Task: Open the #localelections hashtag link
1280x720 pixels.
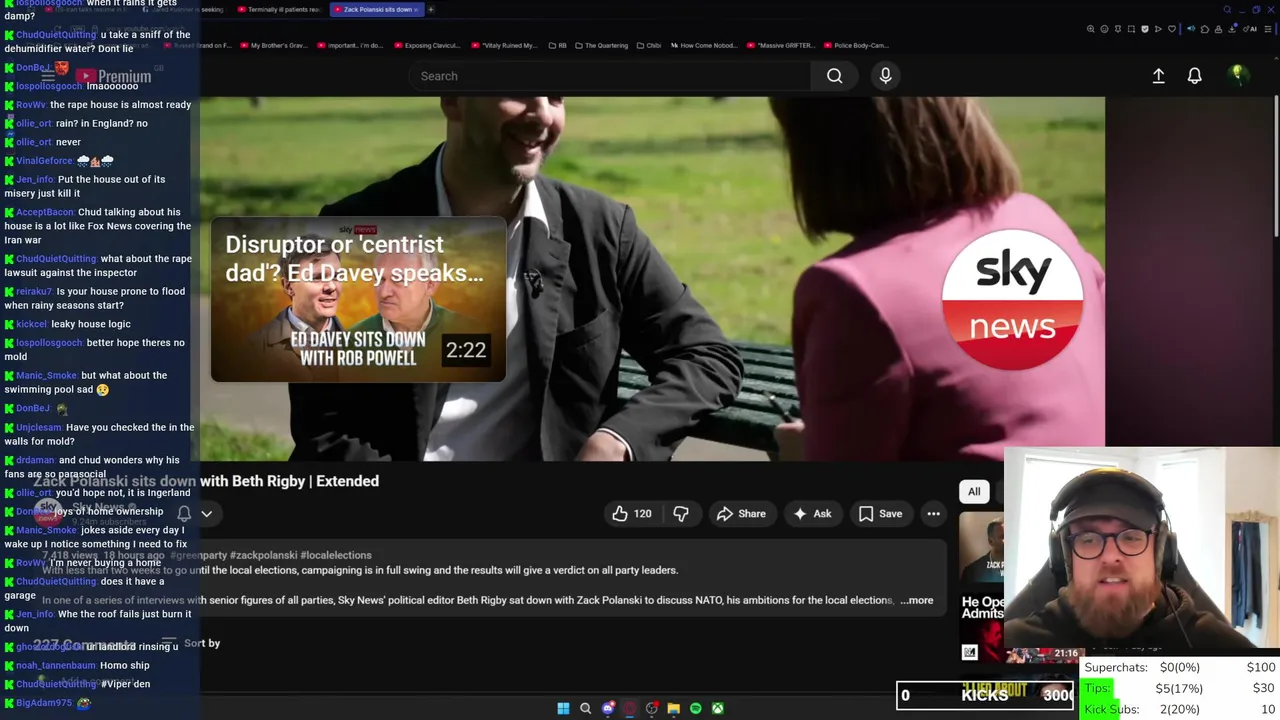Action: tap(335, 555)
